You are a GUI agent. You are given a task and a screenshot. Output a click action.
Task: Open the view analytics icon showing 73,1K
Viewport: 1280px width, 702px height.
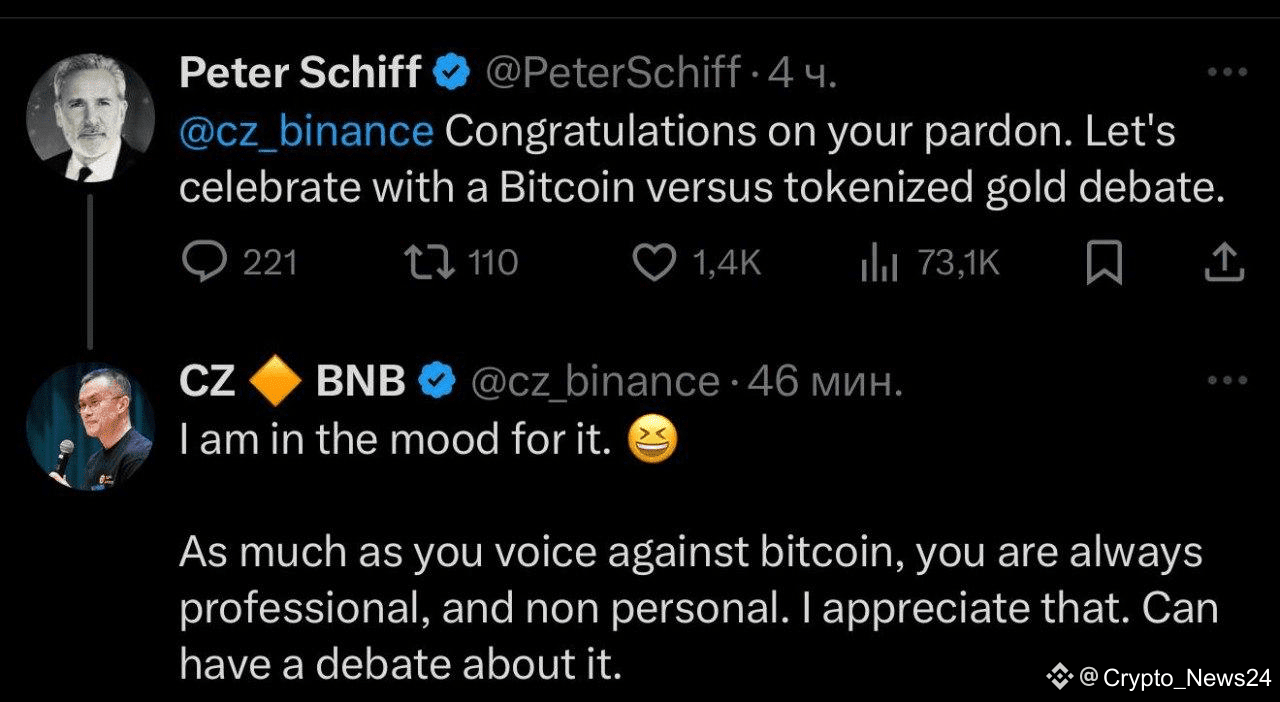click(879, 264)
